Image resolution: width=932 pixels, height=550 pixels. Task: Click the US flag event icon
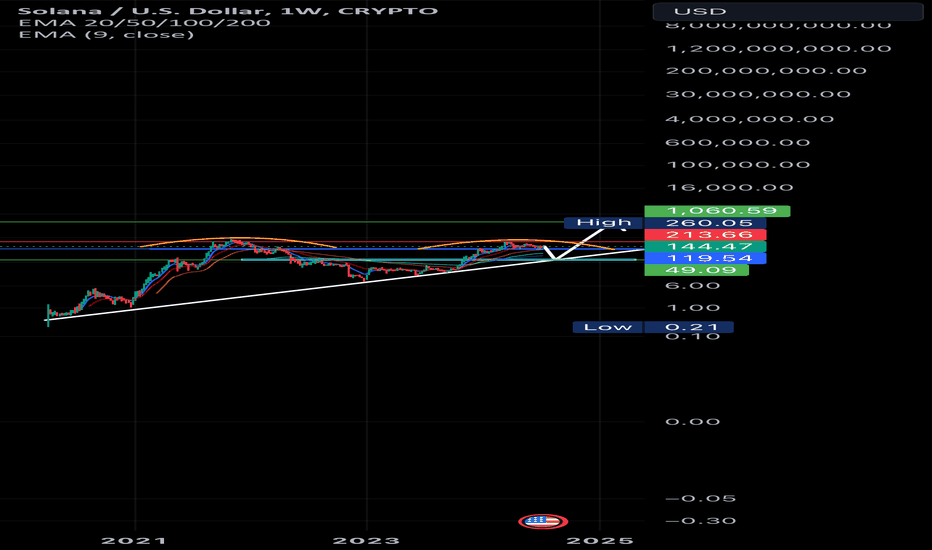tap(543, 521)
